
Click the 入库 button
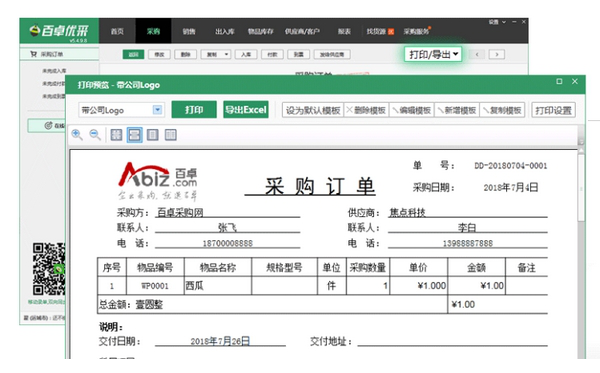pos(246,54)
